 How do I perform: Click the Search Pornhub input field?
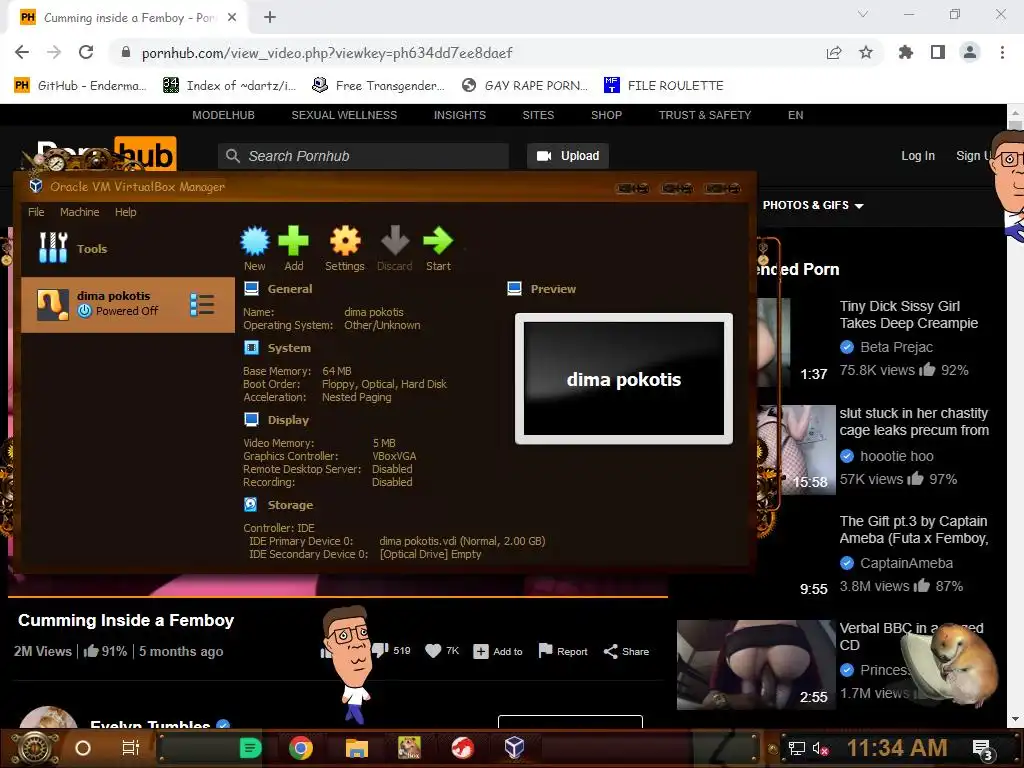(363, 156)
